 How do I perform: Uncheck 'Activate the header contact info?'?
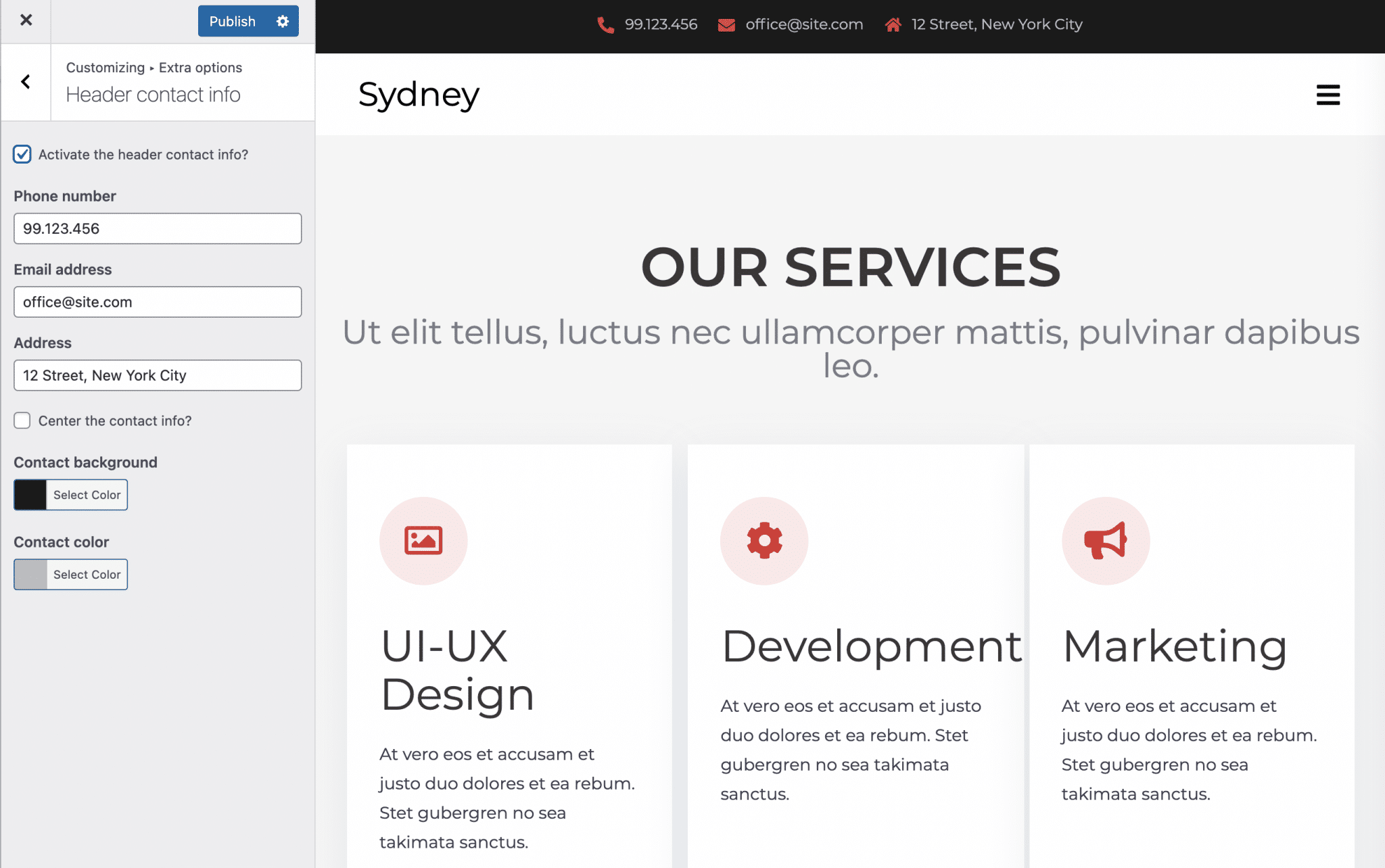click(22, 154)
